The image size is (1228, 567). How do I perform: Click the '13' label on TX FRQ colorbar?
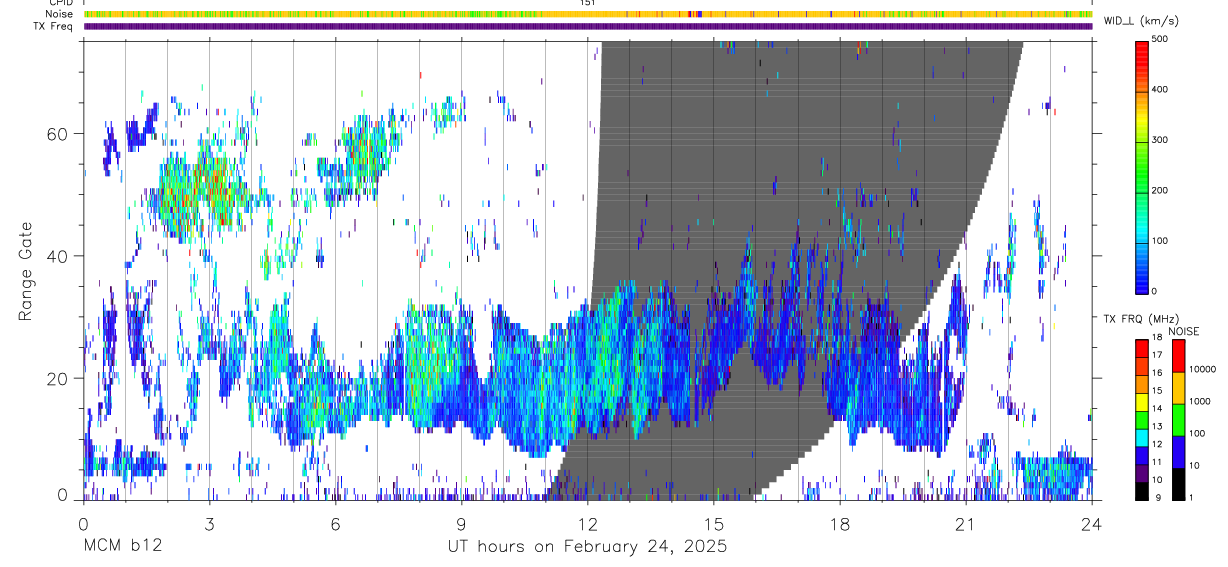(x=1155, y=428)
